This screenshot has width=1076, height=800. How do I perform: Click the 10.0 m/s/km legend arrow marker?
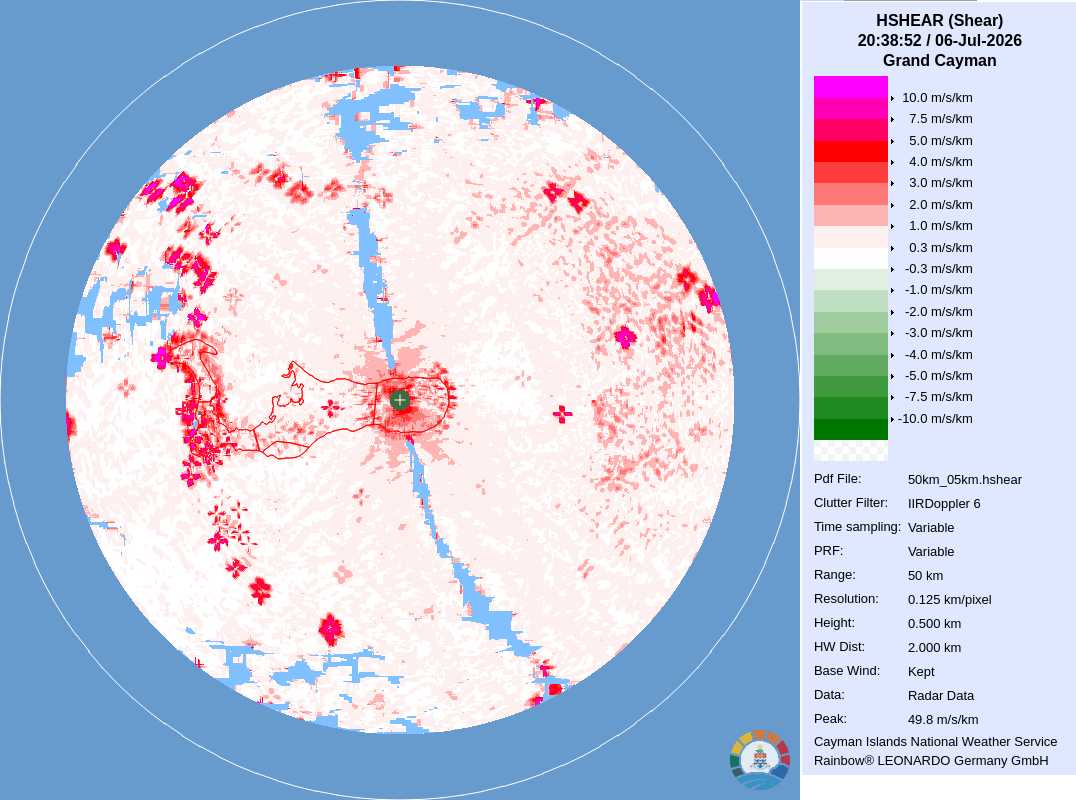click(x=892, y=98)
